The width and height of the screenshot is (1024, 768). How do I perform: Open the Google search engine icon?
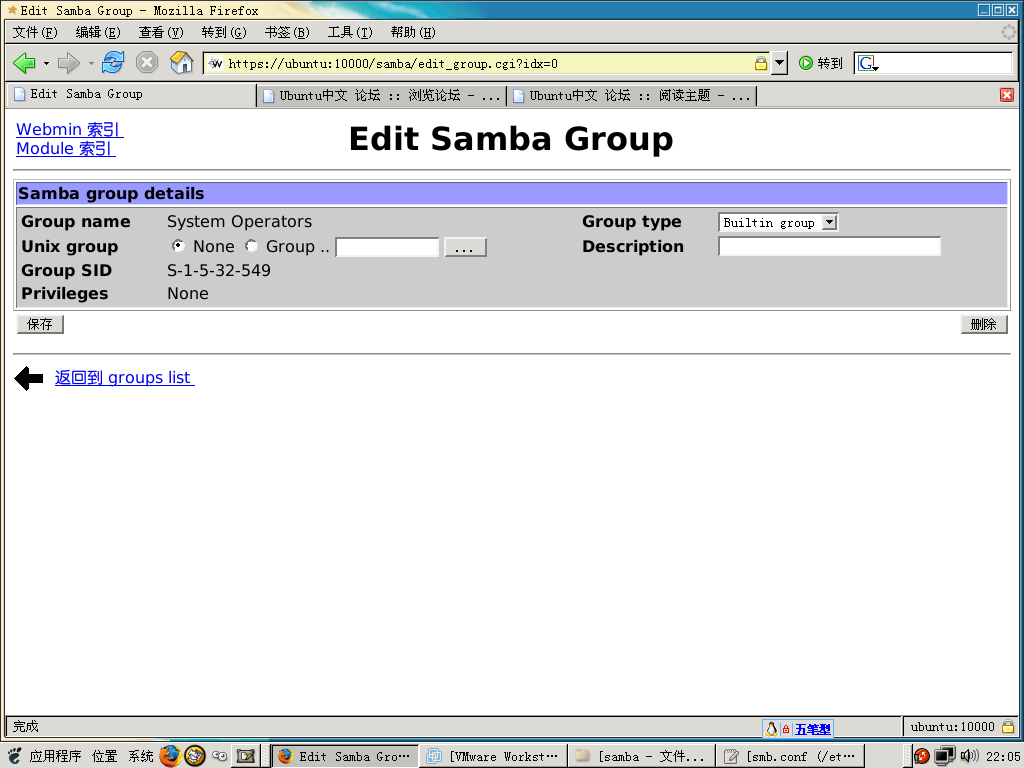(867, 63)
